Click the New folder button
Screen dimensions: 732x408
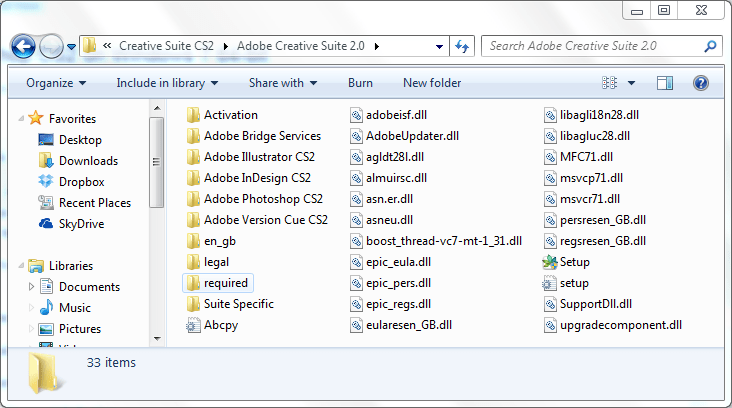pyautogui.click(x=432, y=83)
